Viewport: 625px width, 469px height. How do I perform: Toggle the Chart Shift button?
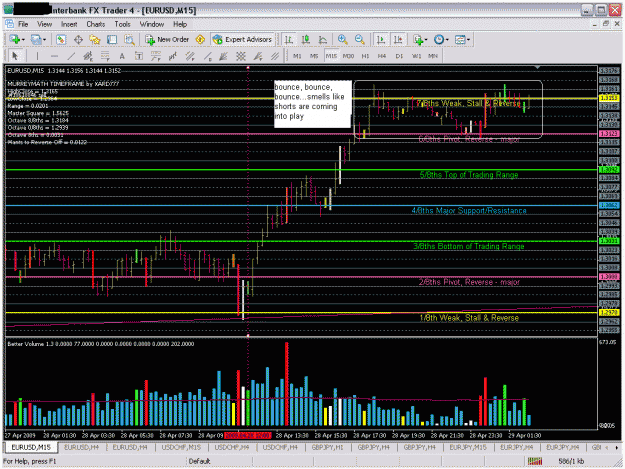point(398,39)
